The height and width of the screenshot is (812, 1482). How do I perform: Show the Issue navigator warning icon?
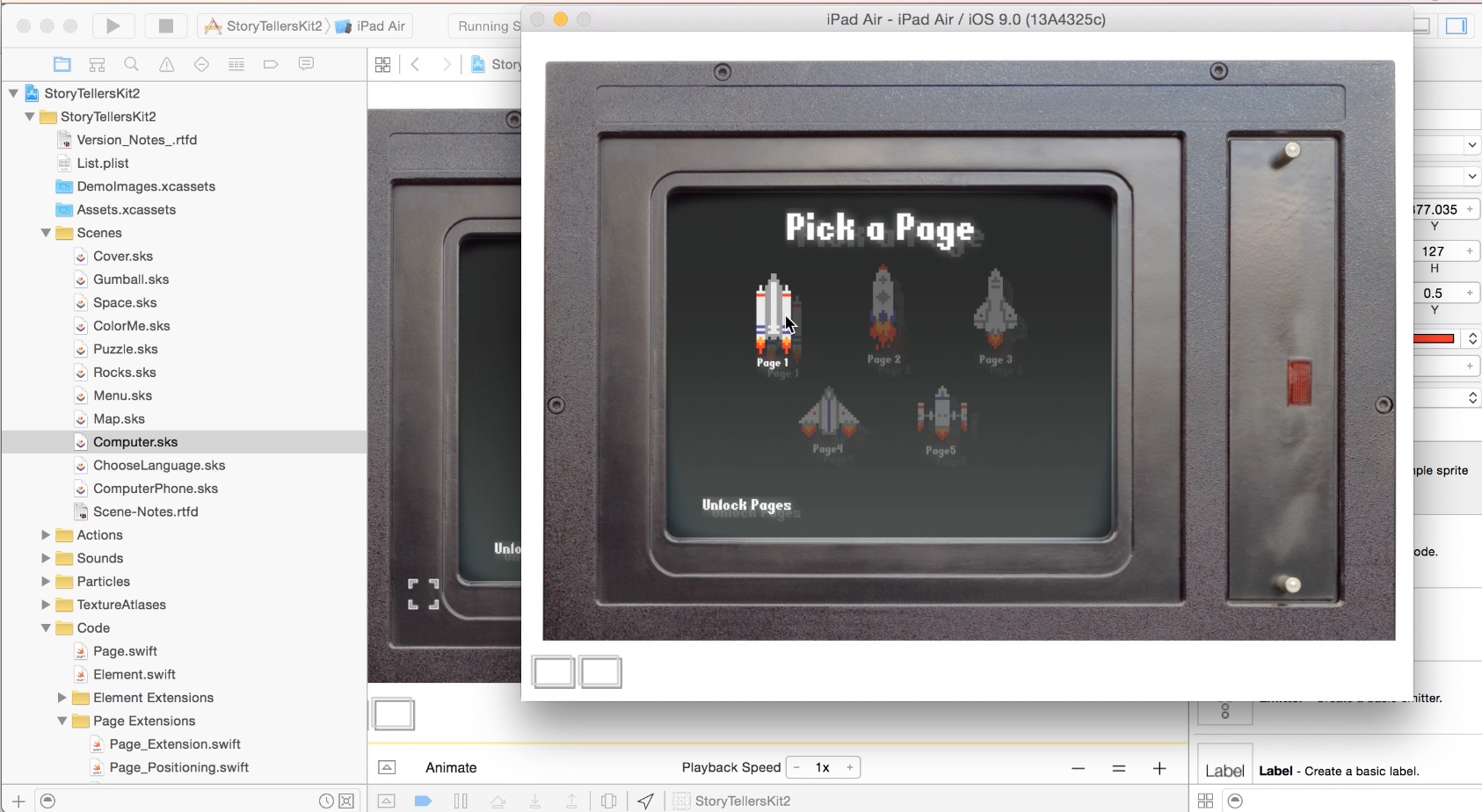pyautogui.click(x=166, y=64)
